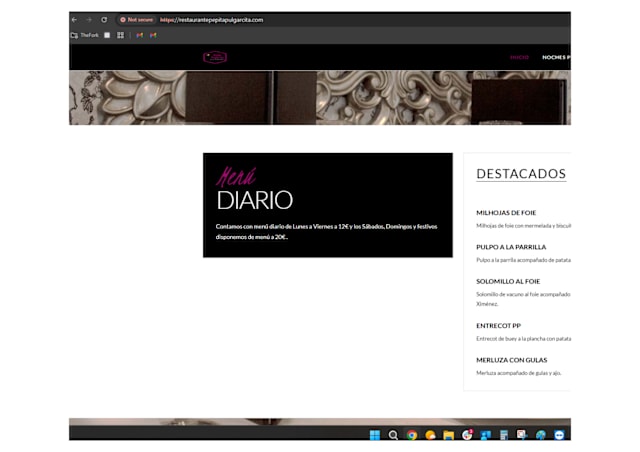Click the taskbar search magnifier
The width and height of the screenshot is (640, 452).
point(393,435)
